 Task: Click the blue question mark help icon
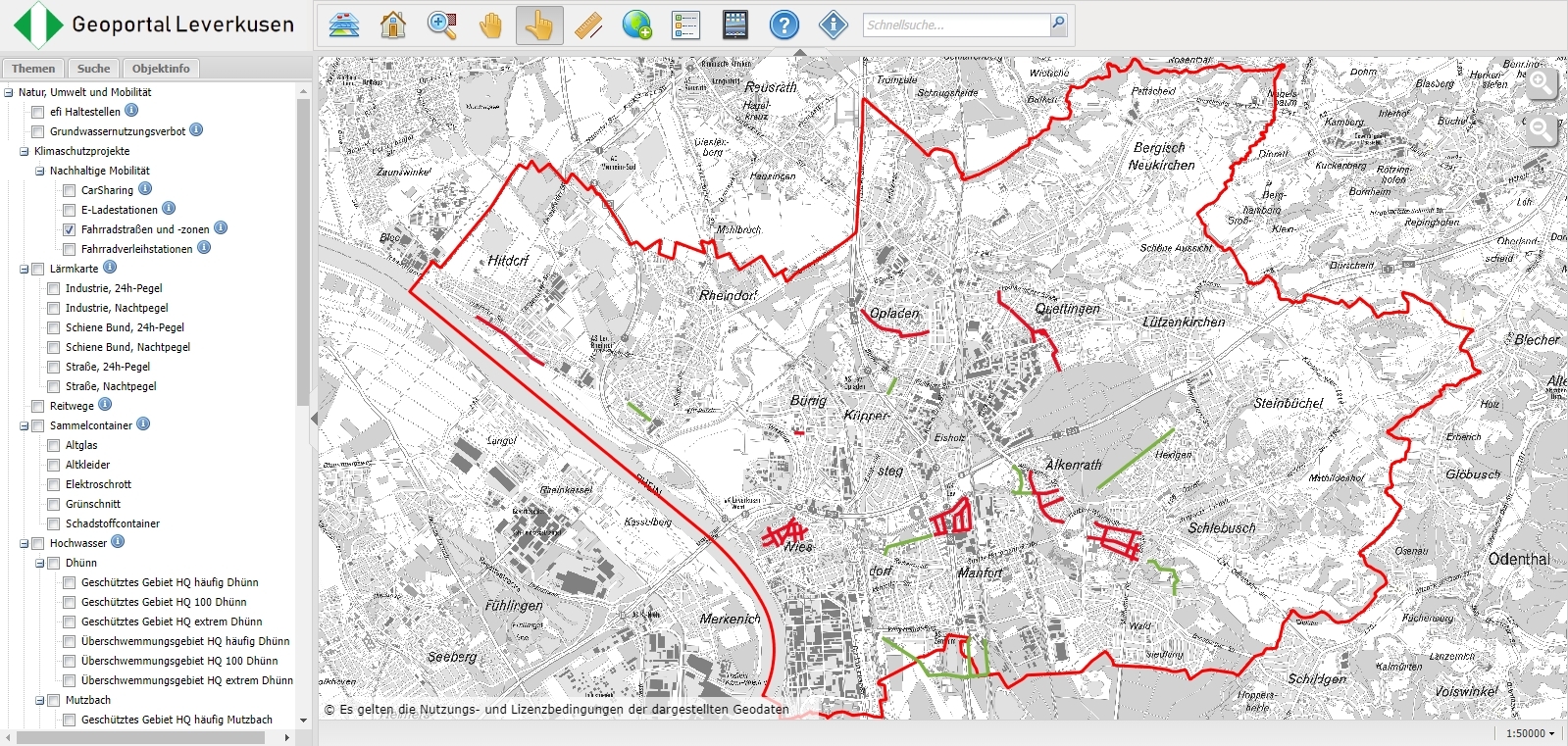pos(784,25)
